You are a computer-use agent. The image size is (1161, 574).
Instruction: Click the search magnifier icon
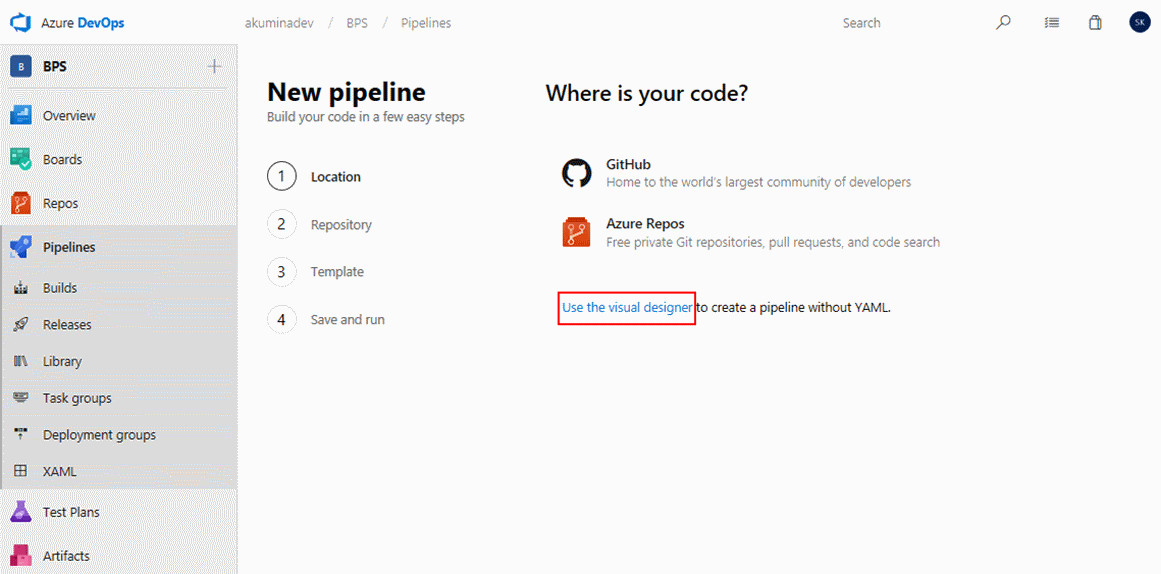(x=1003, y=23)
